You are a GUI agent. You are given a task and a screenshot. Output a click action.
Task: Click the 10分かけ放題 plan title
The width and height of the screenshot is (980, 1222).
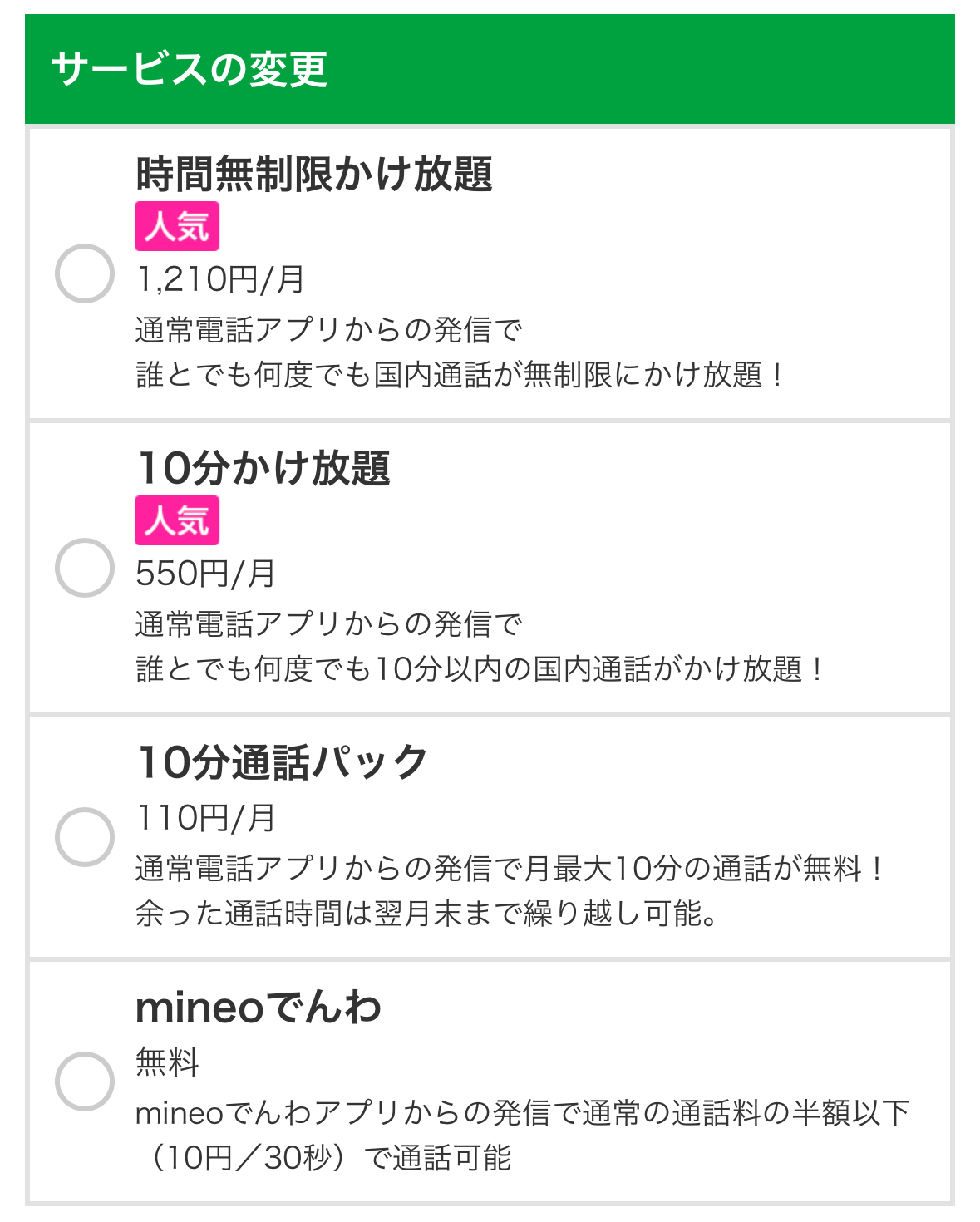point(263,468)
